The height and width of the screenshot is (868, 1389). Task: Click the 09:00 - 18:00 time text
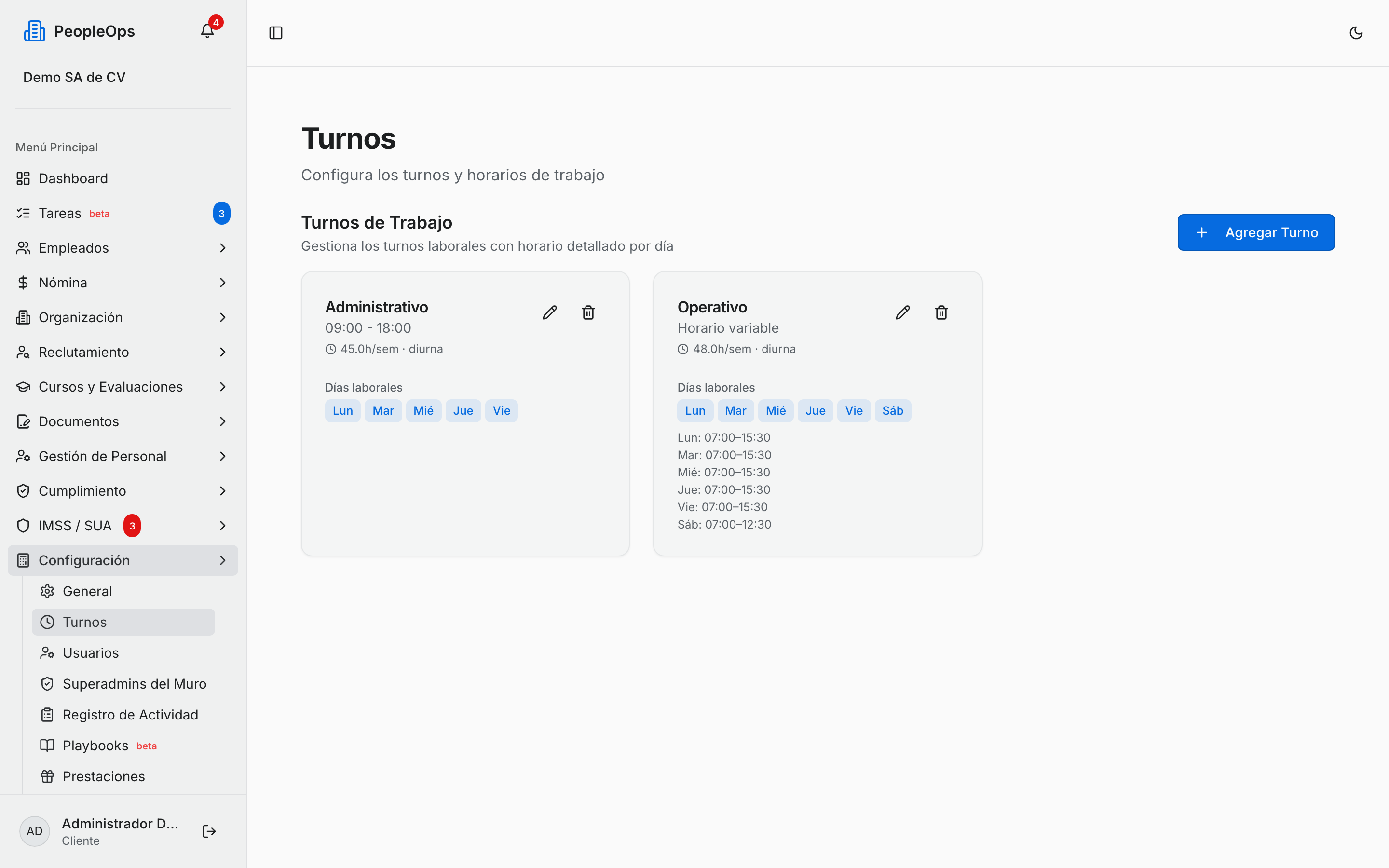(x=368, y=328)
